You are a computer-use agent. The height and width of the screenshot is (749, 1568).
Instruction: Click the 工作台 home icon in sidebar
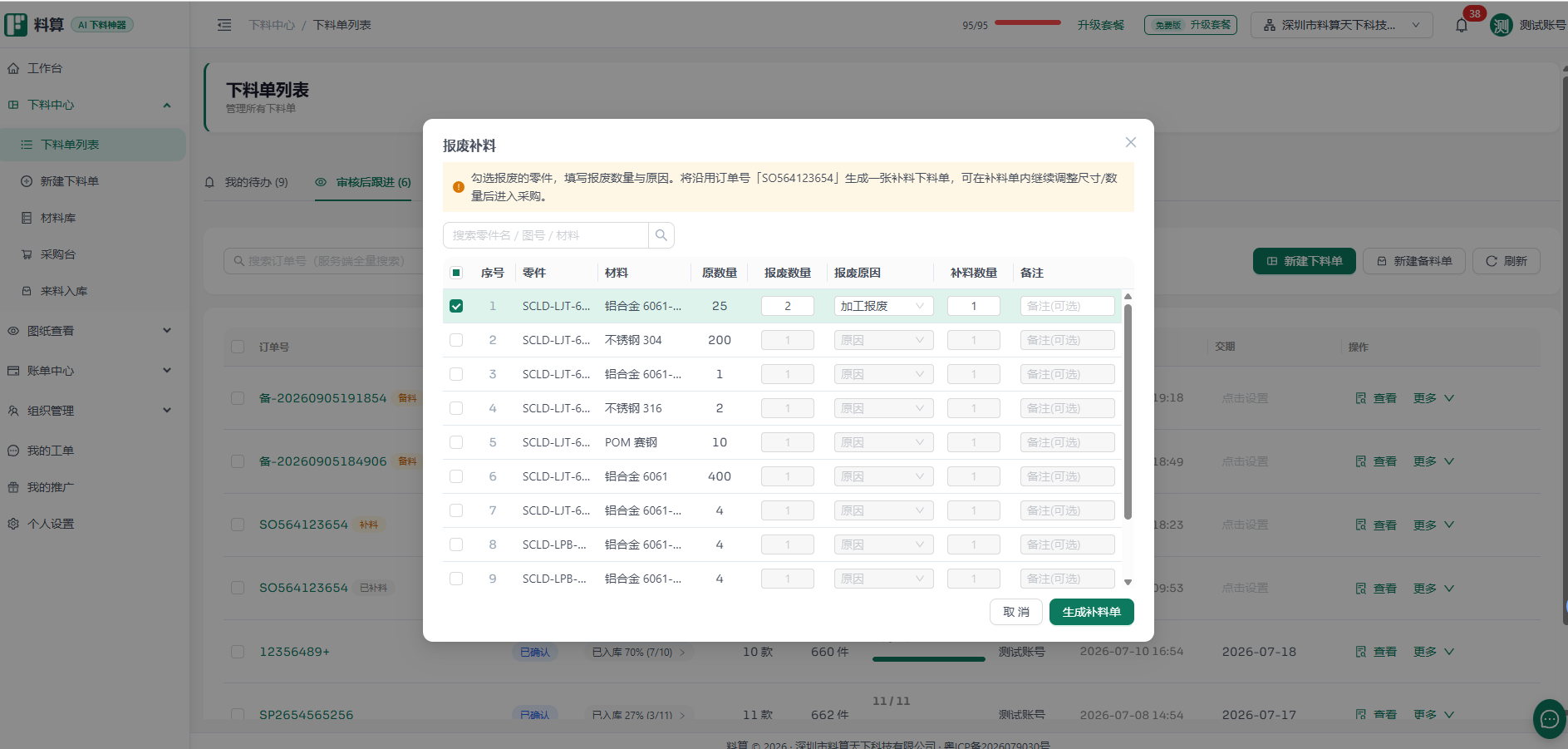coord(13,68)
